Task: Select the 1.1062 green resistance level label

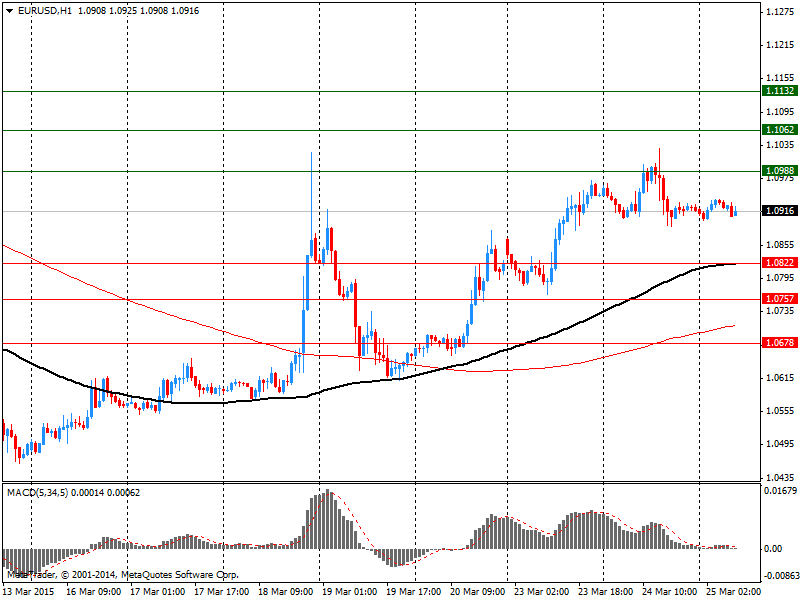Action: tap(779, 130)
